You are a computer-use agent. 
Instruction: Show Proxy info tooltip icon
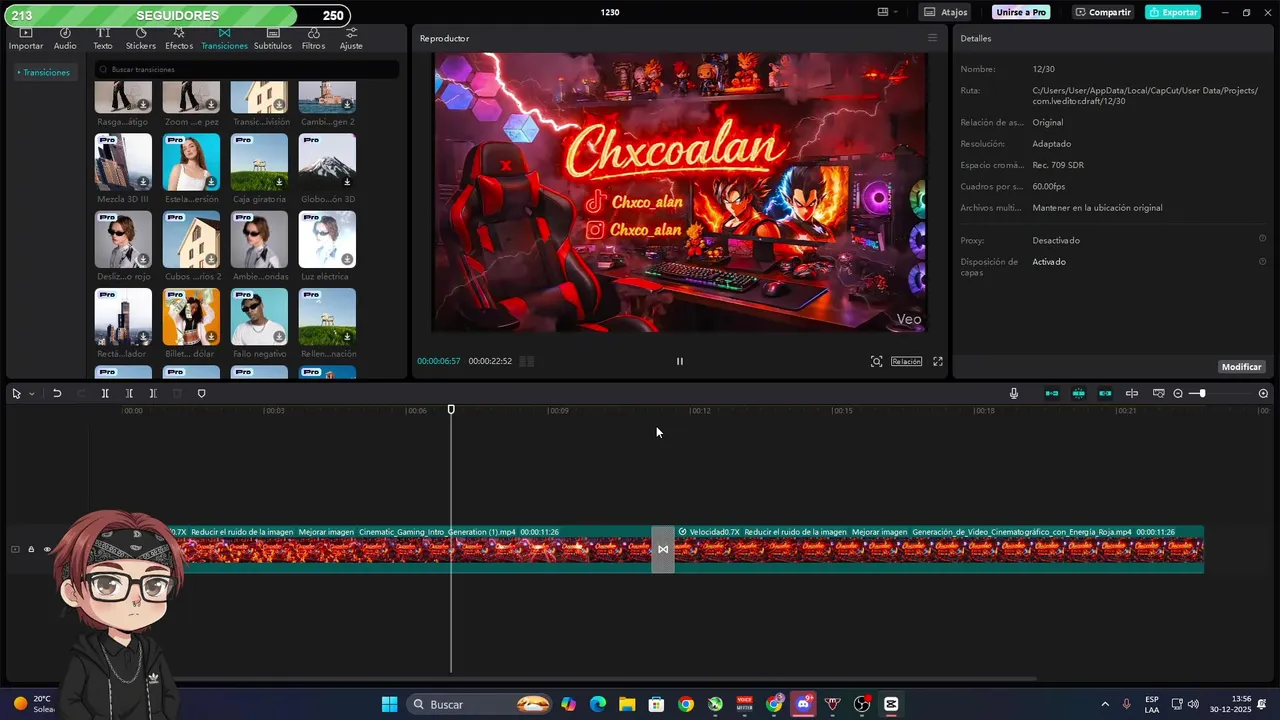click(1262, 239)
